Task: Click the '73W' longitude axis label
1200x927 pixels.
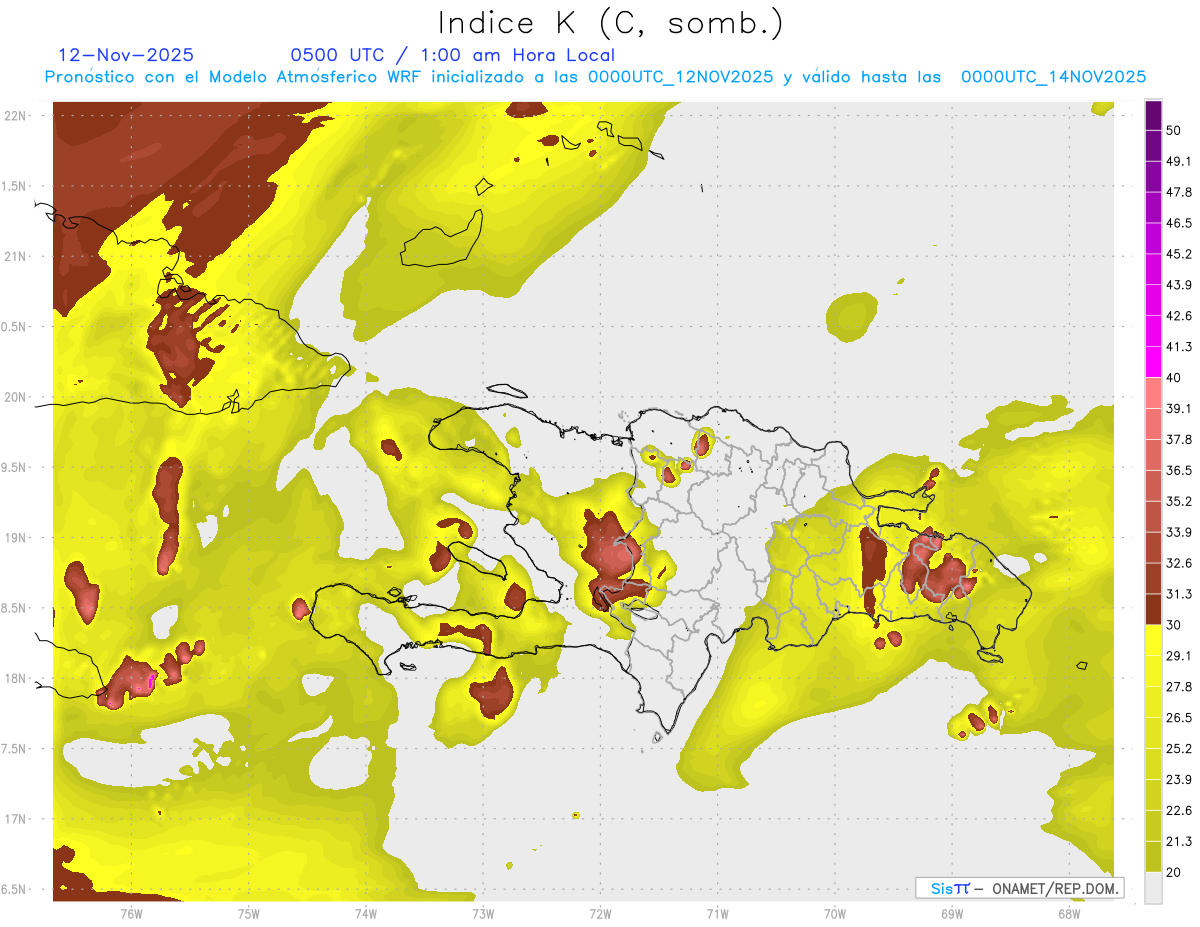Action: (483, 913)
